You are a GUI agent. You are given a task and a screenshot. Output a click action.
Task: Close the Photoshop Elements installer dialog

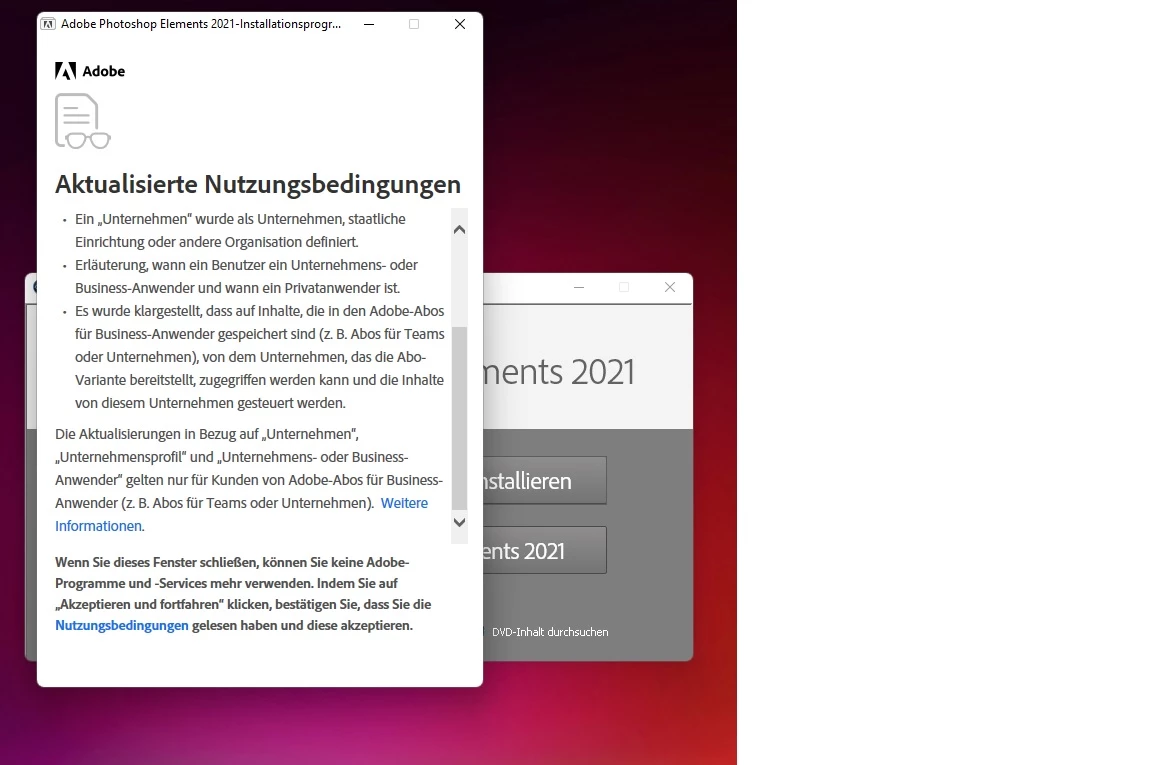tap(460, 24)
